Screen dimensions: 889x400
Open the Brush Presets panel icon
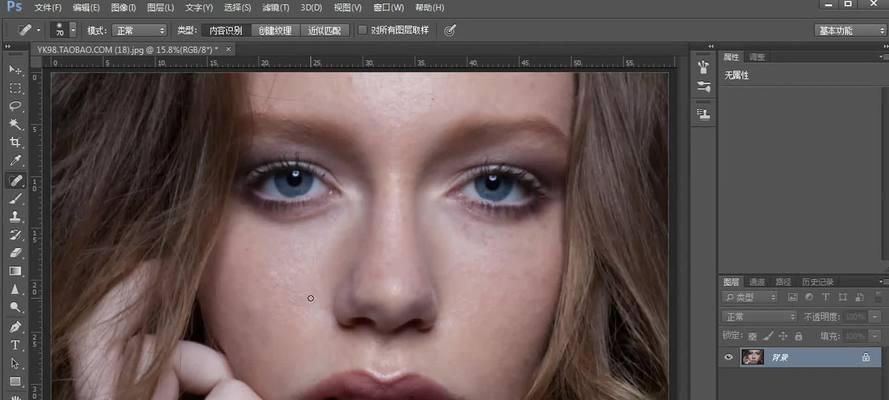704,67
